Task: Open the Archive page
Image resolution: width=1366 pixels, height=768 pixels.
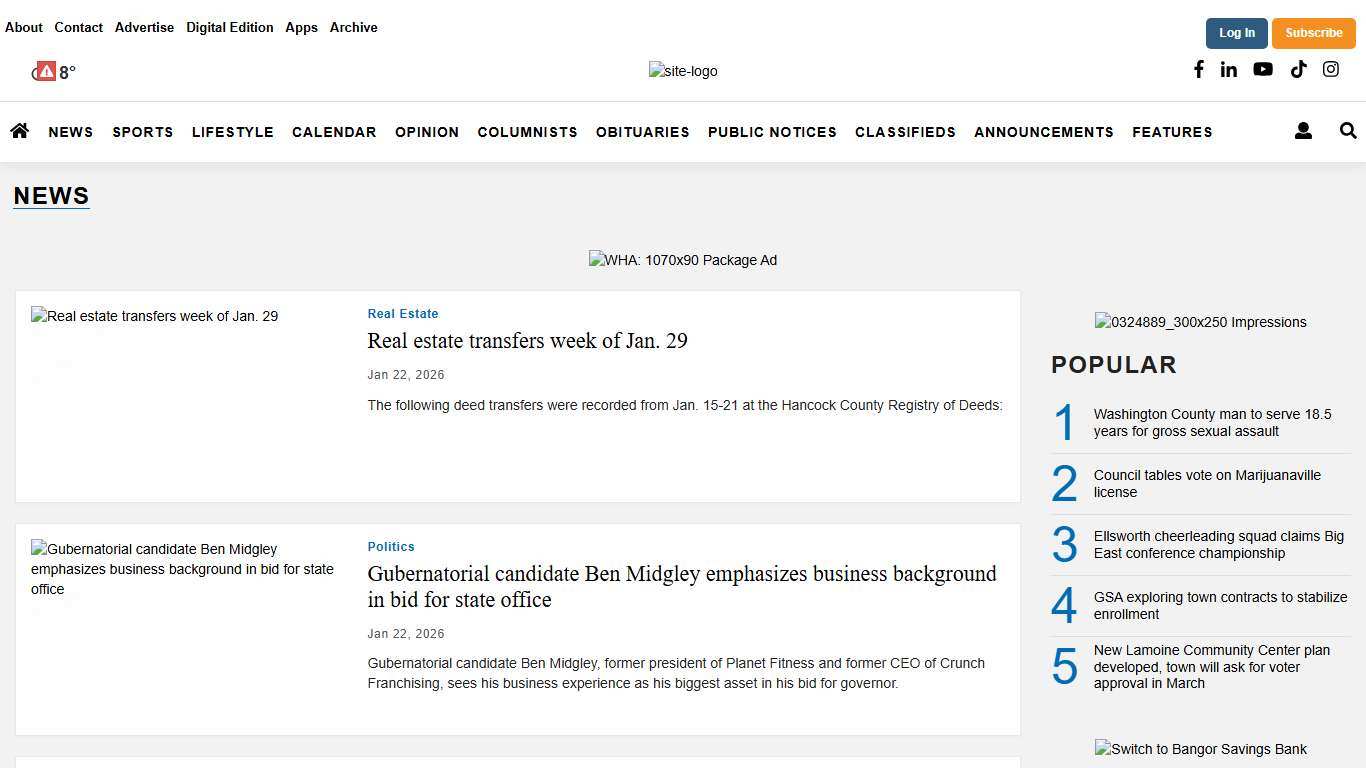Action: tap(353, 27)
